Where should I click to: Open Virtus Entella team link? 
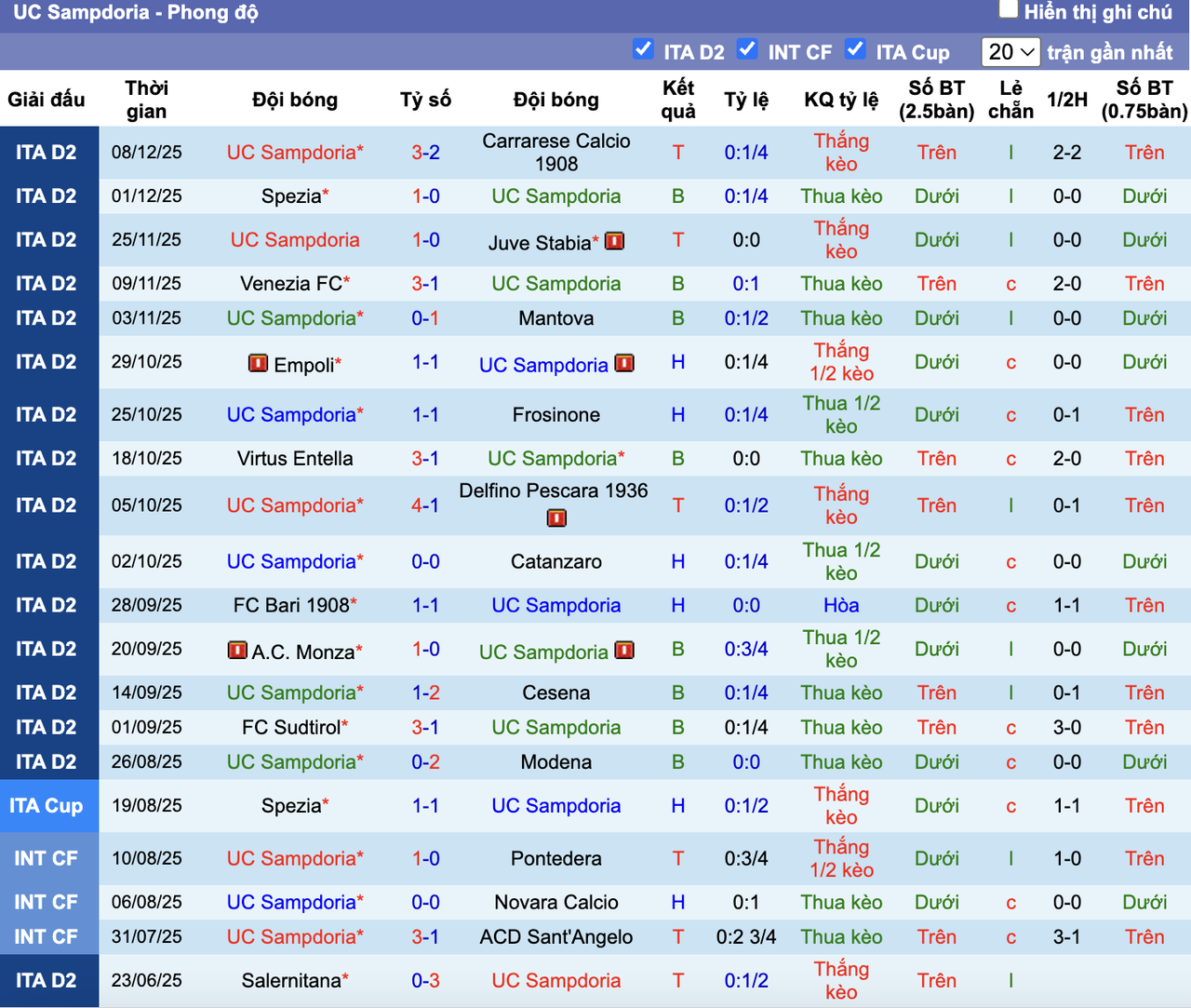pos(295,459)
